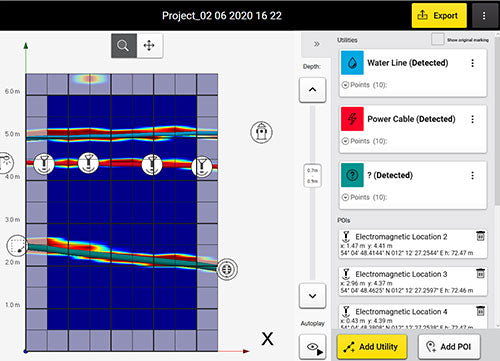Viewport: 500px width, 361px height.
Task: Click the second electromagnetic marker on power cable
Action: tap(88, 163)
